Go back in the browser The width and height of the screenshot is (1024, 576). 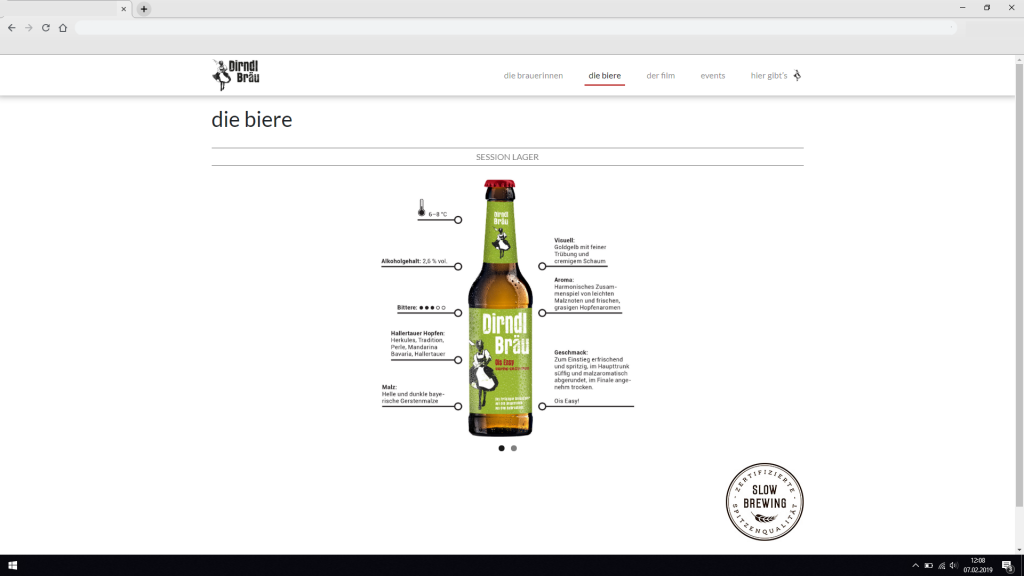click(12, 27)
